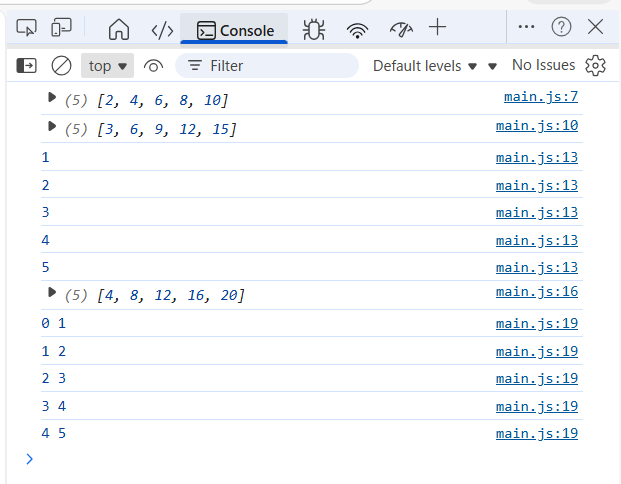Click the plus icon for more tools
This screenshot has width=621, height=484.
tap(437, 28)
